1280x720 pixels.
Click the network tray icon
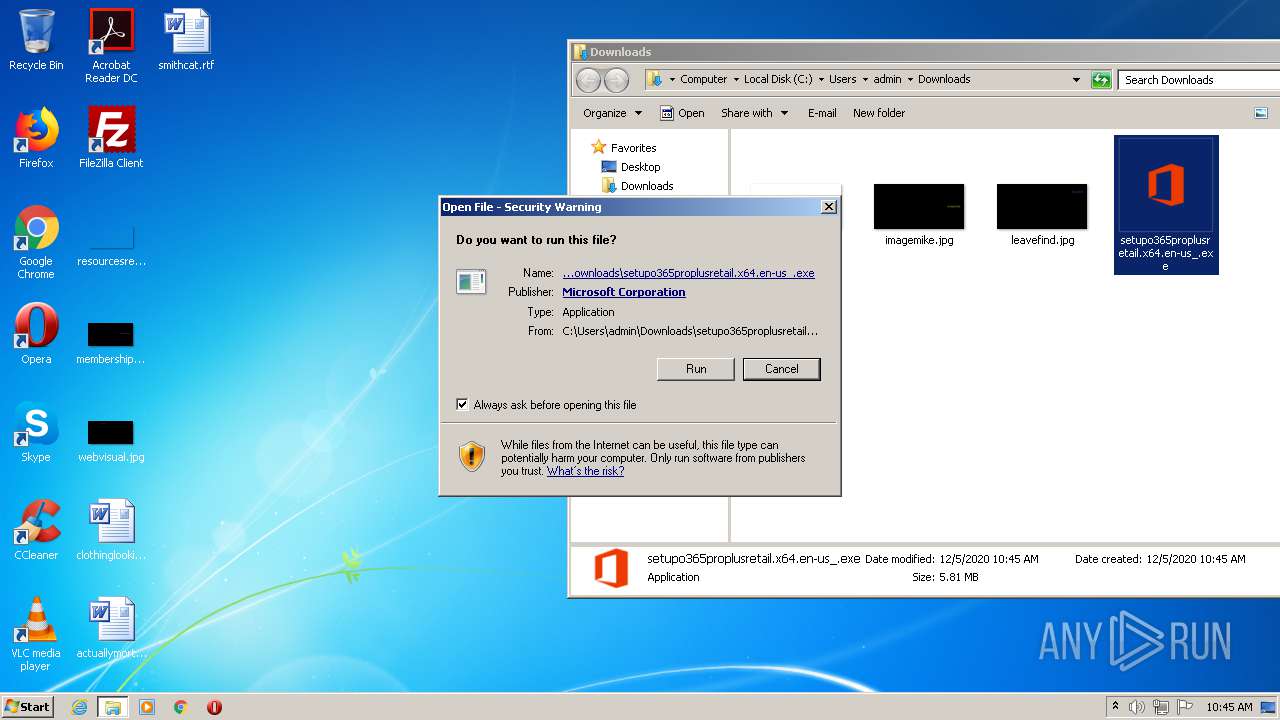(x=1161, y=707)
